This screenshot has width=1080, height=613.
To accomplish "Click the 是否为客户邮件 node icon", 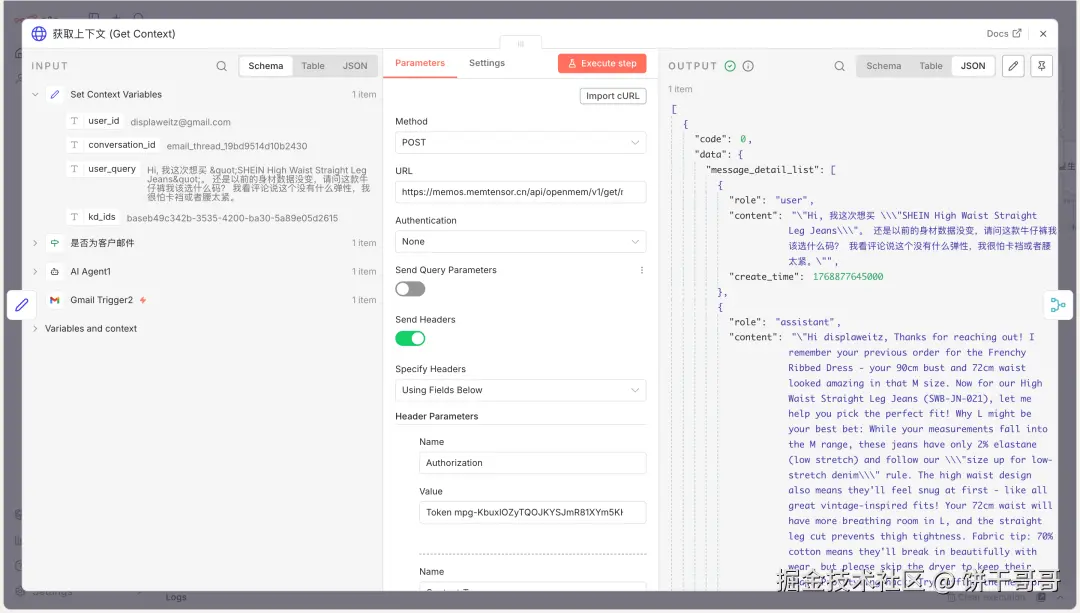I will [55, 243].
